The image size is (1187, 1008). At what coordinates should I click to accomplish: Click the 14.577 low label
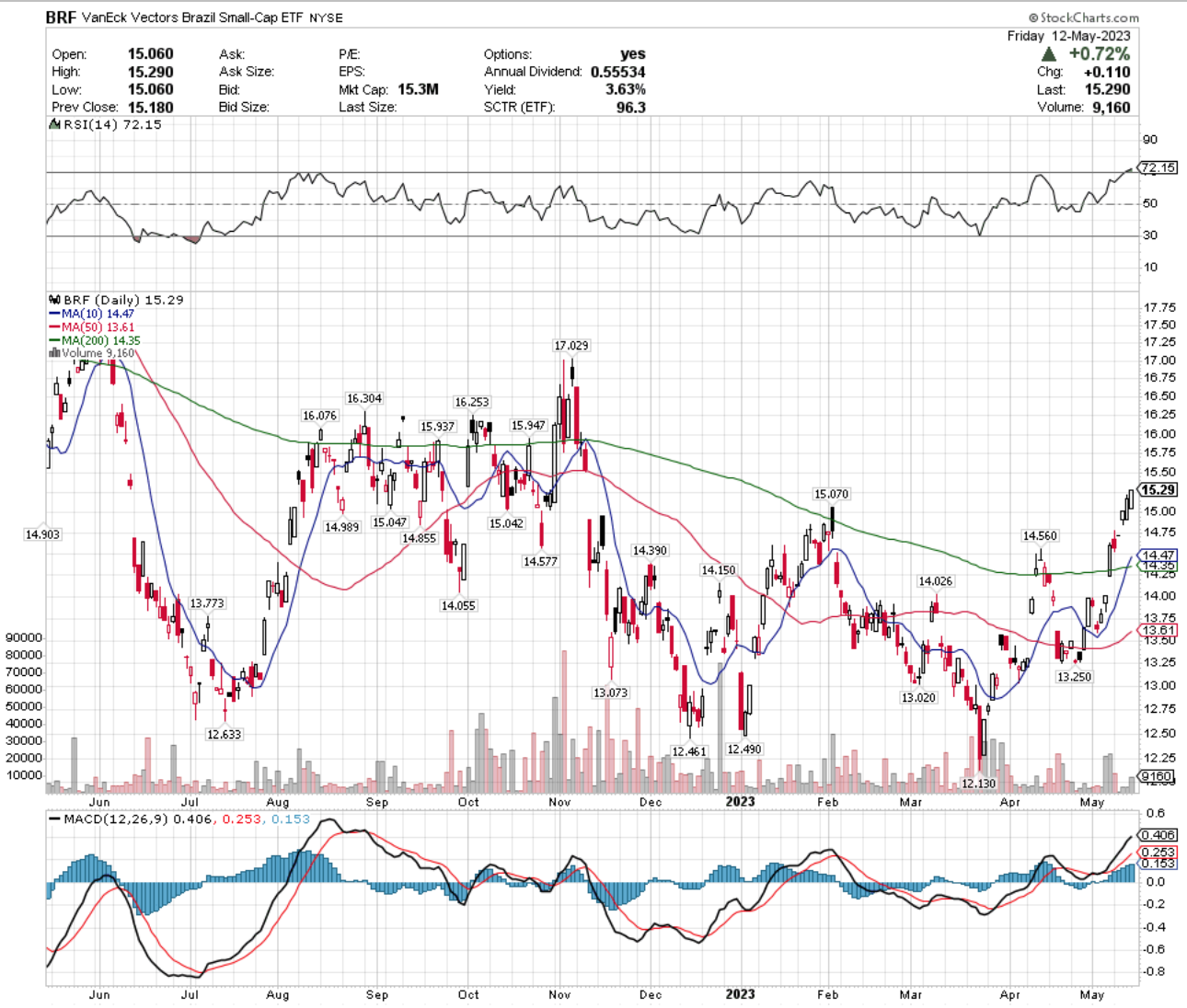[x=540, y=561]
